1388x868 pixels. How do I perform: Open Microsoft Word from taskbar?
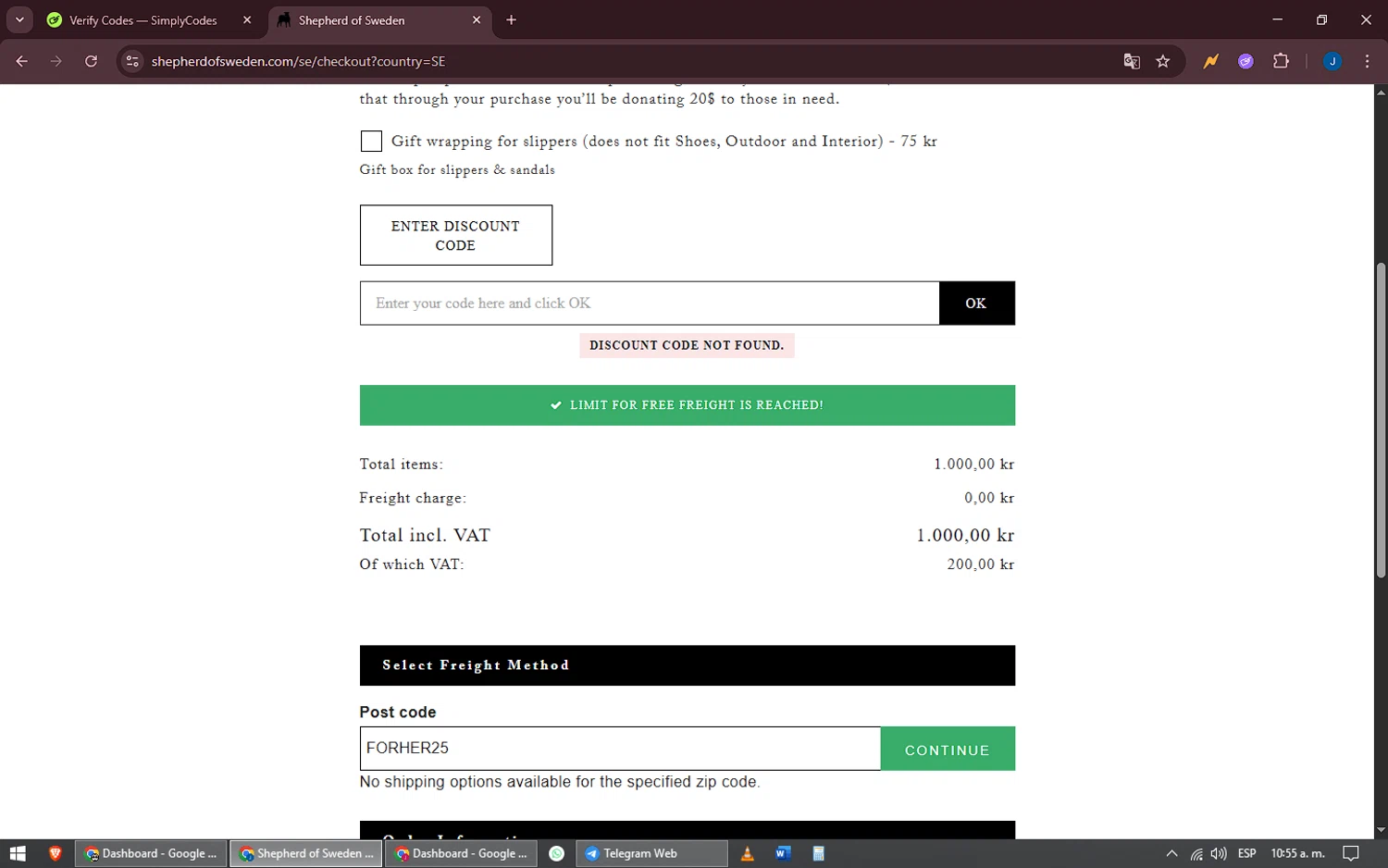(x=783, y=853)
